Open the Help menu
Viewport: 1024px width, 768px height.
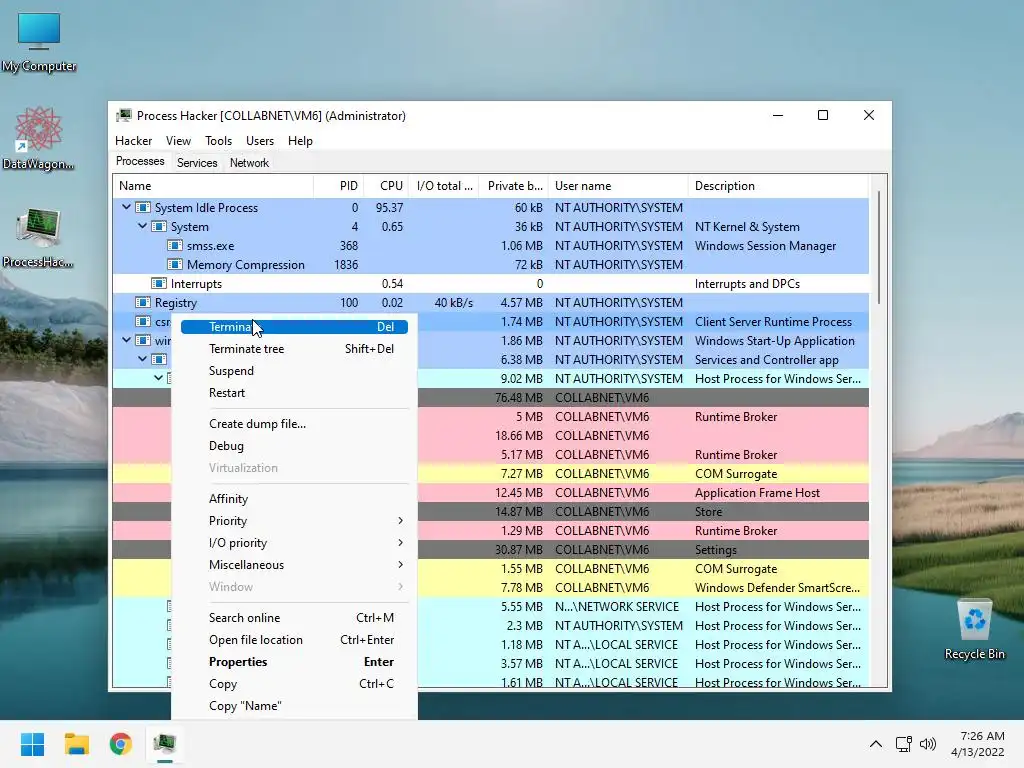300,140
